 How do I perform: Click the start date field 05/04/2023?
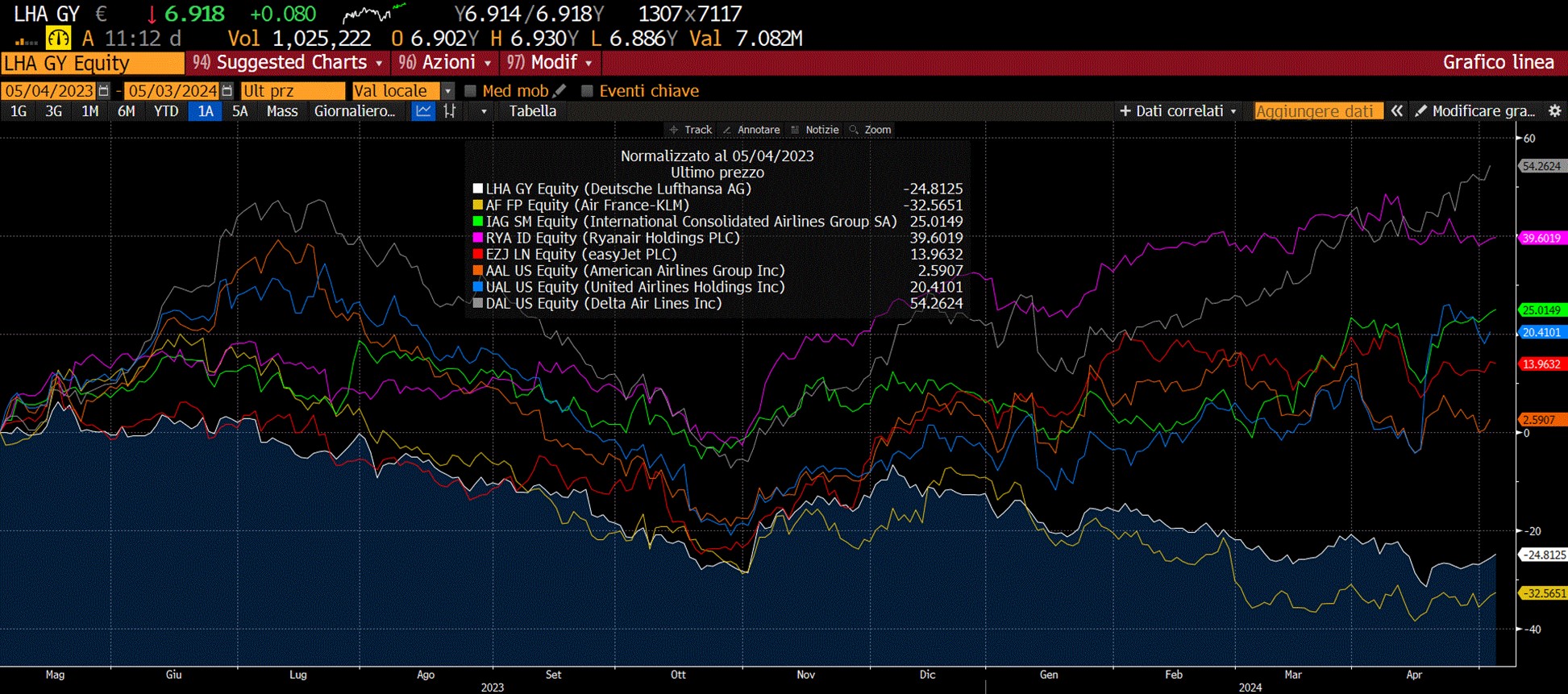49,91
